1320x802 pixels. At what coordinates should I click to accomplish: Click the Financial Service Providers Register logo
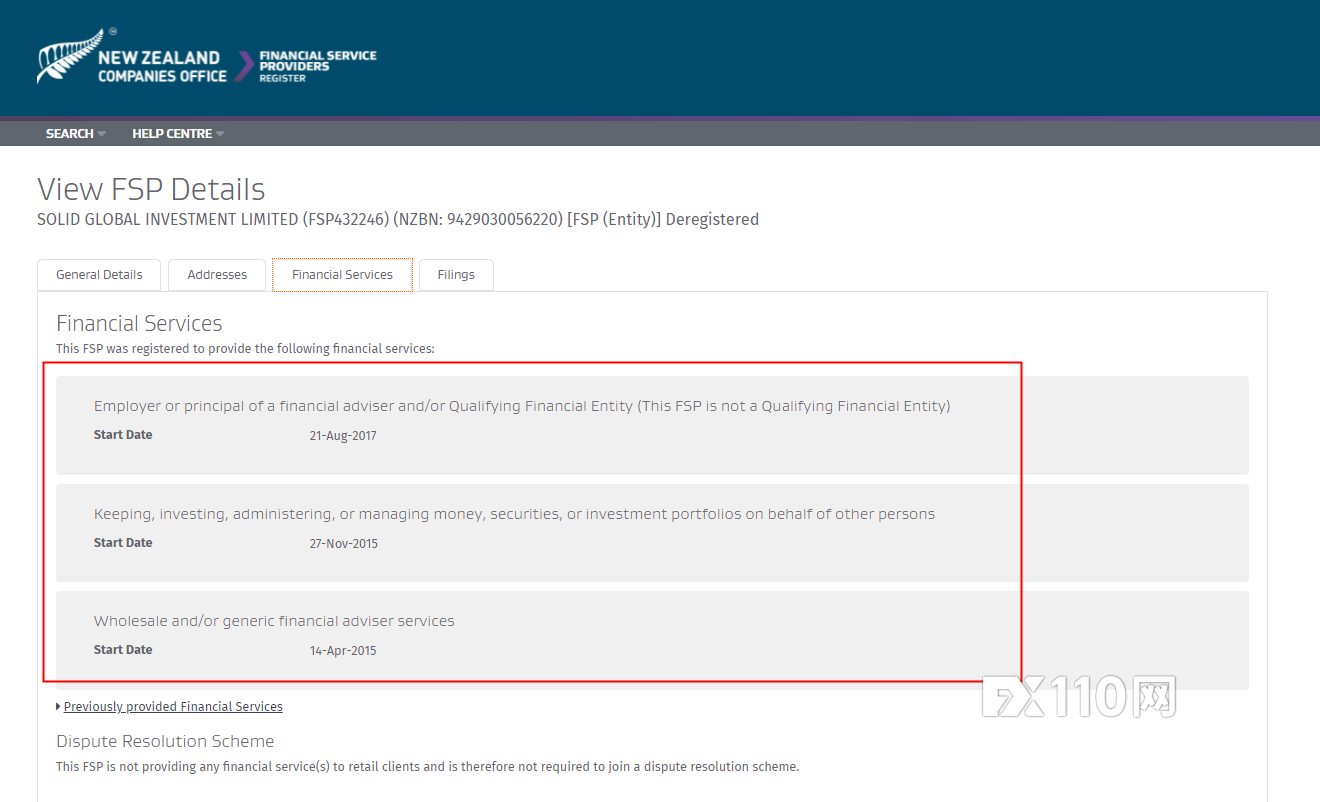point(317,66)
